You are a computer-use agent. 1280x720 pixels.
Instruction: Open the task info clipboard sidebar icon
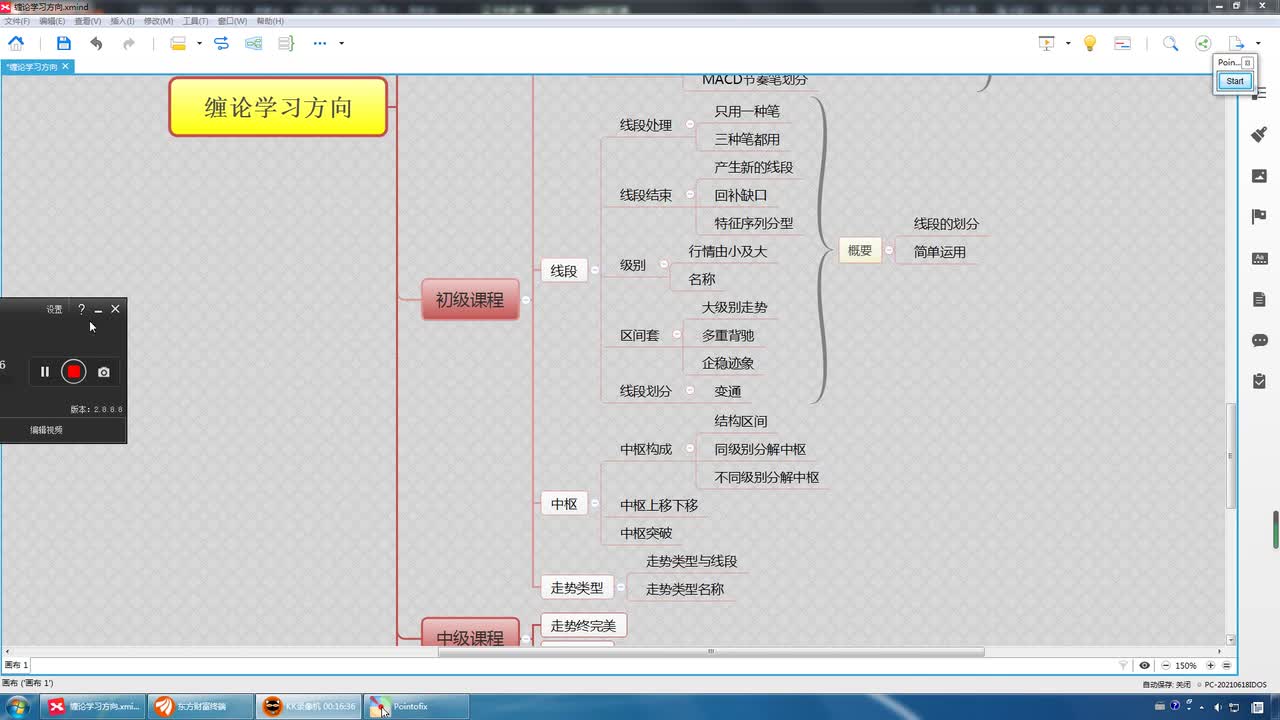(x=1260, y=381)
